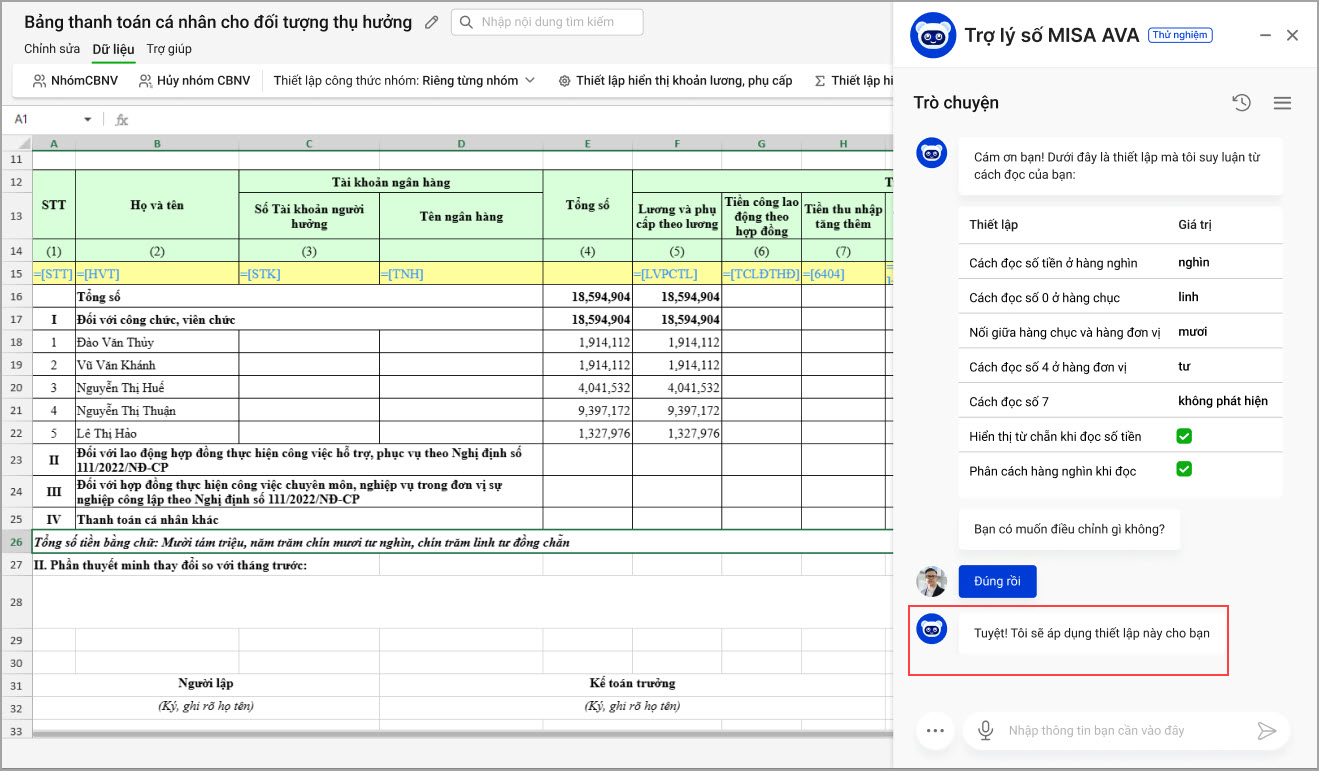Click the cell Vũ Văn Khánh
Image resolution: width=1319 pixels, height=771 pixels.
click(157, 365)
